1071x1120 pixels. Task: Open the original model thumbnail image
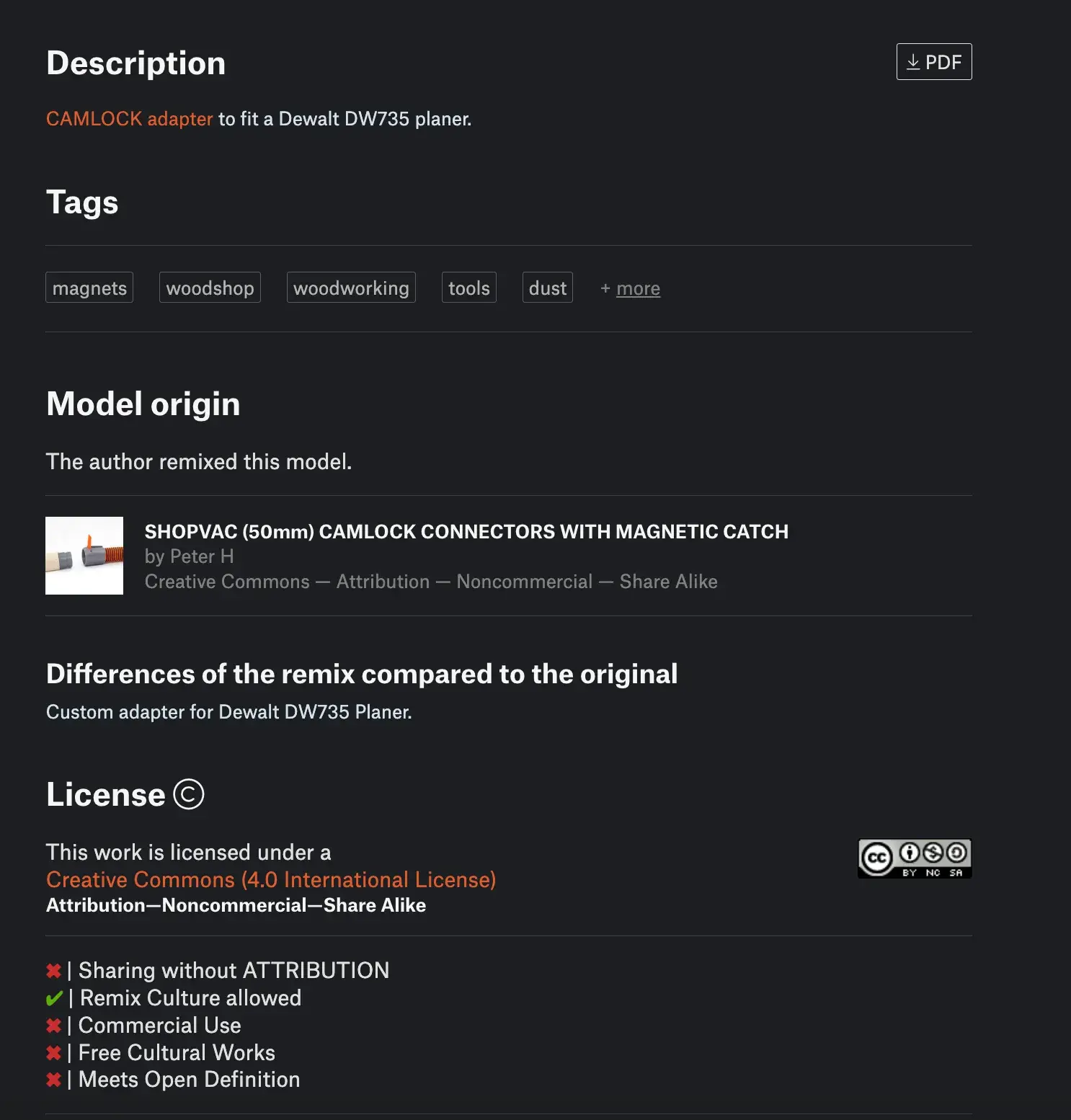(84, 556)
